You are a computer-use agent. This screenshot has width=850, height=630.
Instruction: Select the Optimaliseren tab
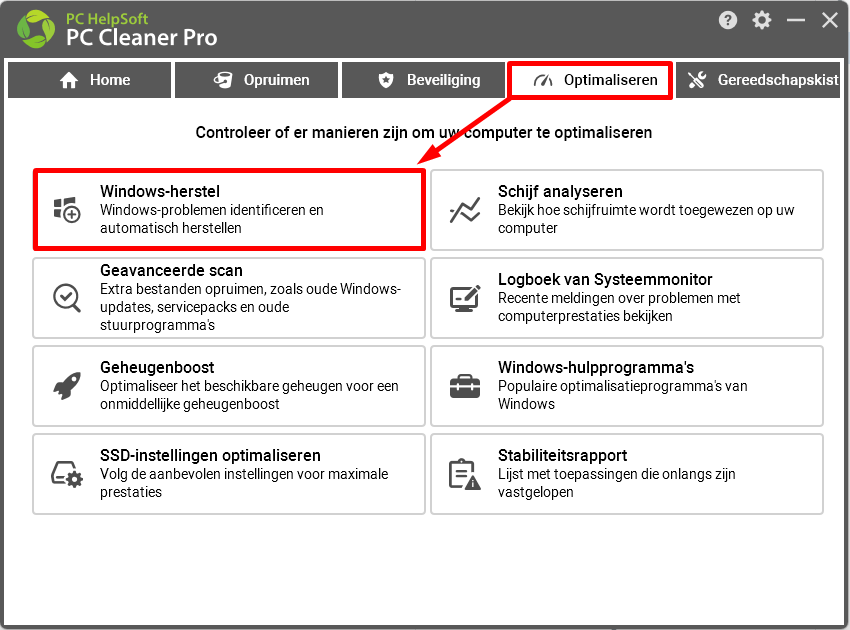590,80
